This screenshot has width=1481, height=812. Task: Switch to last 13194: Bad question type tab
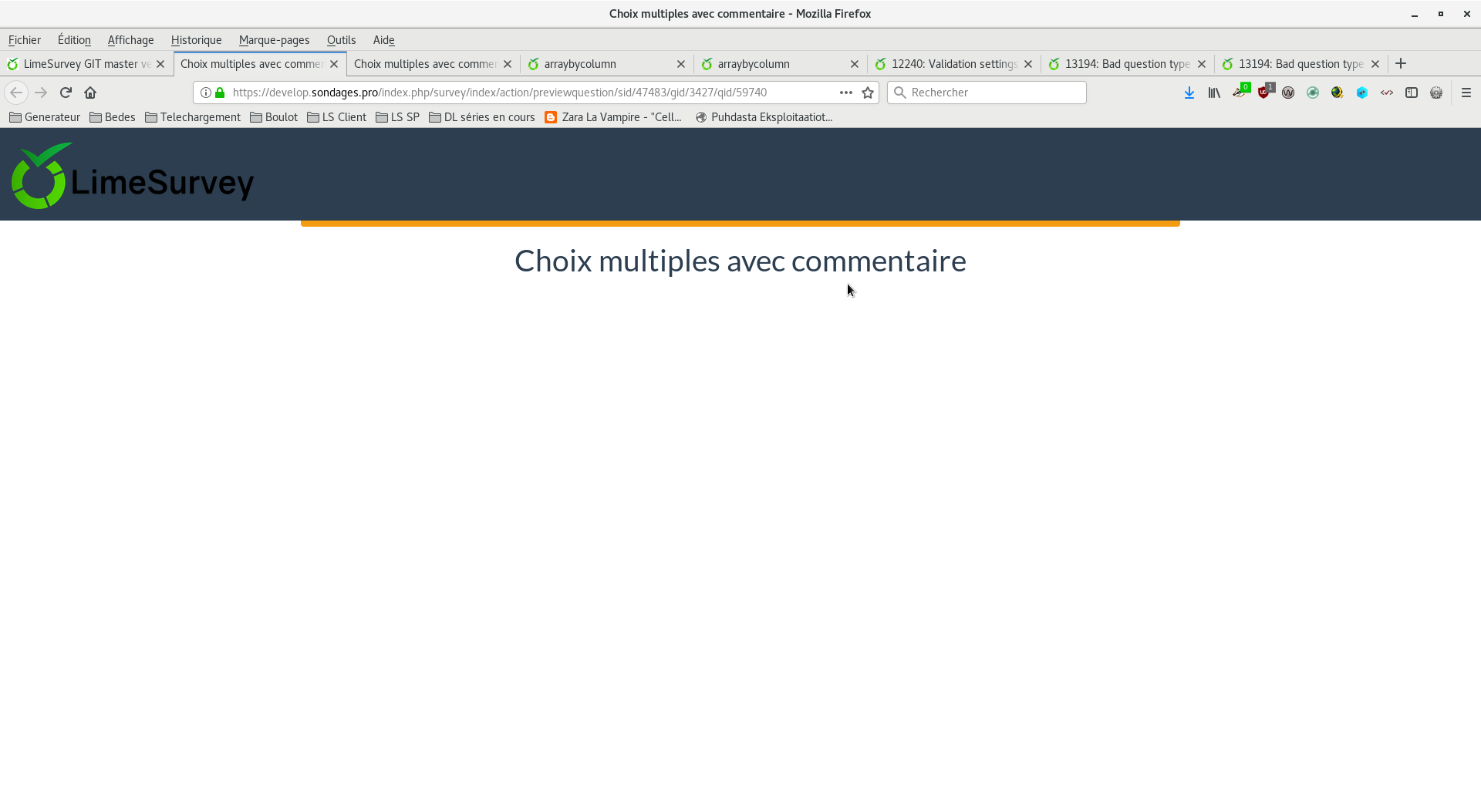coord(1301,64)
